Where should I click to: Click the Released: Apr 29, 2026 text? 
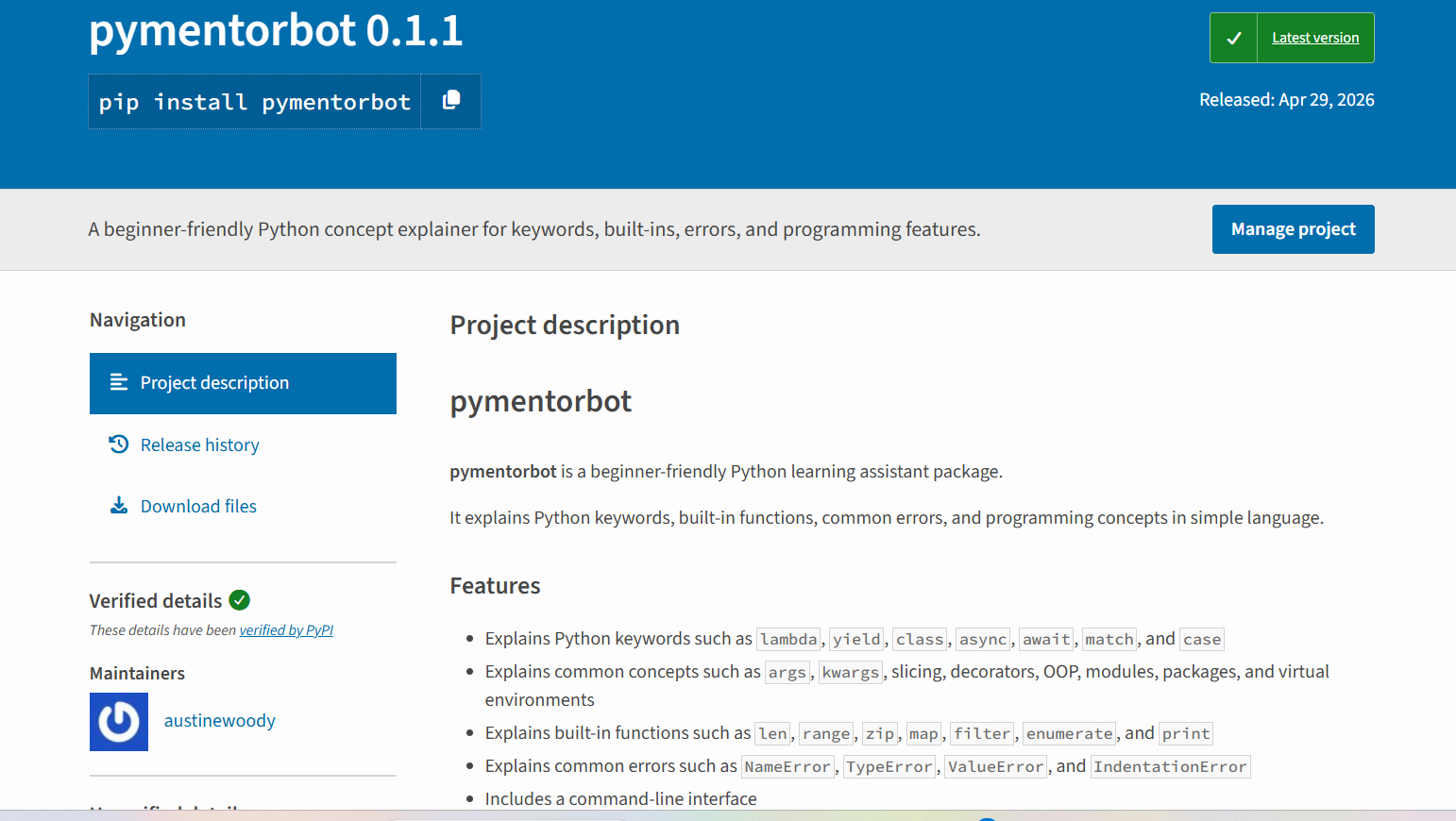tap(1287, 100)
